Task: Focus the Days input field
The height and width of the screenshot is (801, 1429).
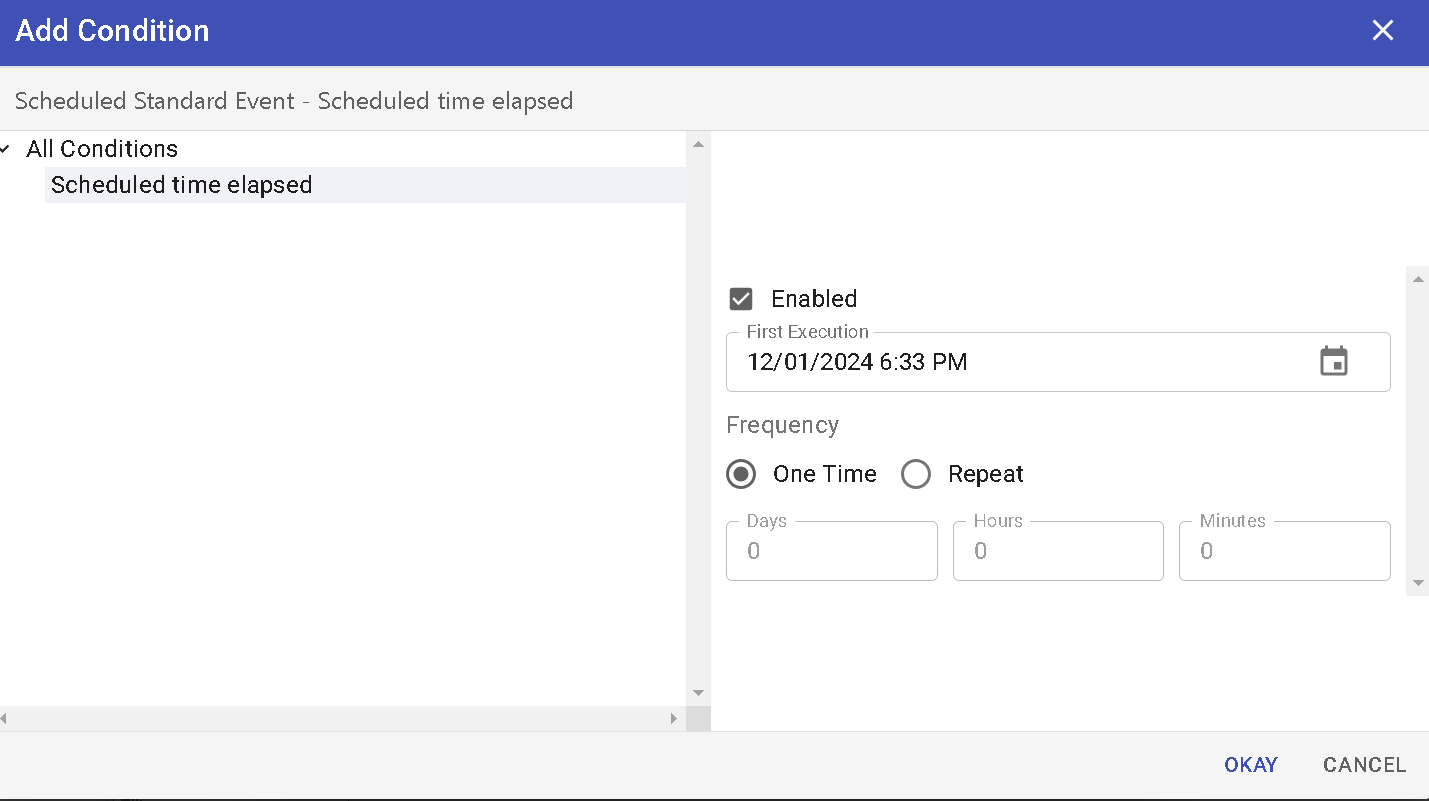Action: click(x=831, y=551)
